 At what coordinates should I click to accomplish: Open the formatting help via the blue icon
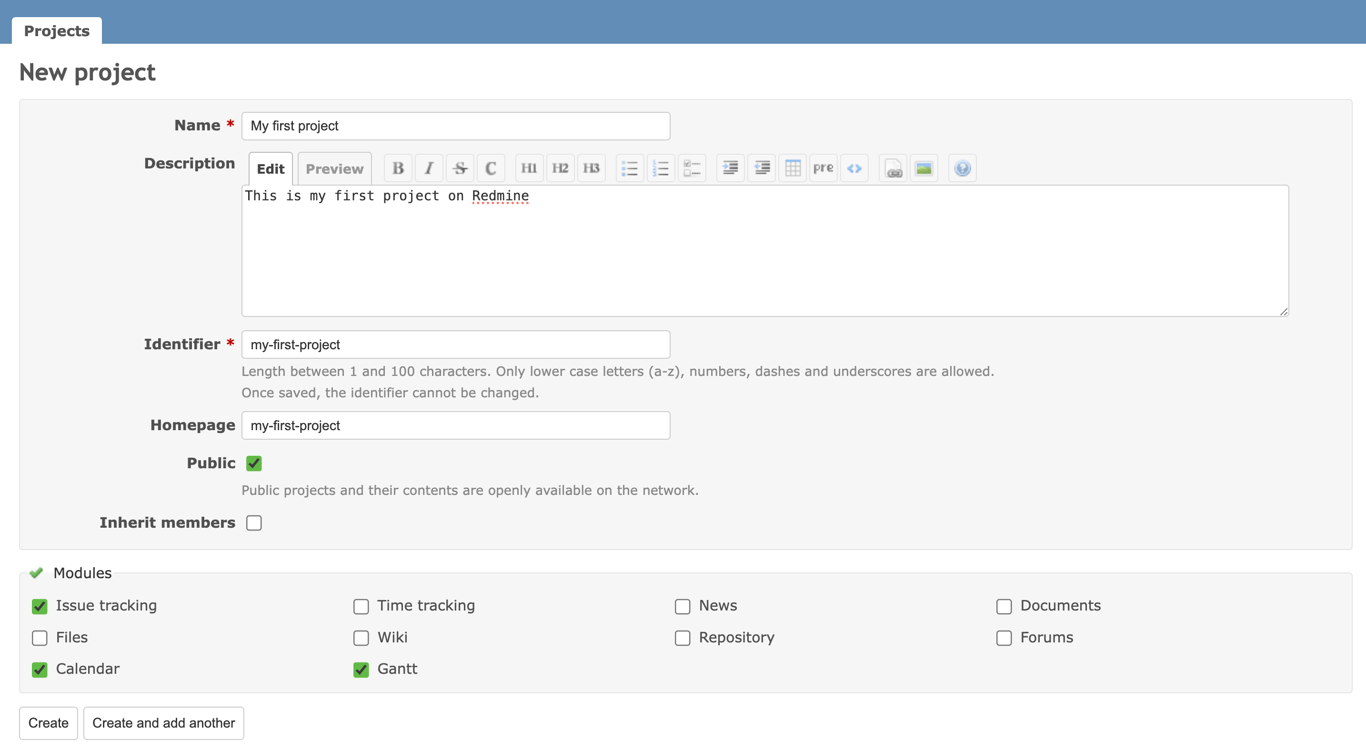[962, 167]
